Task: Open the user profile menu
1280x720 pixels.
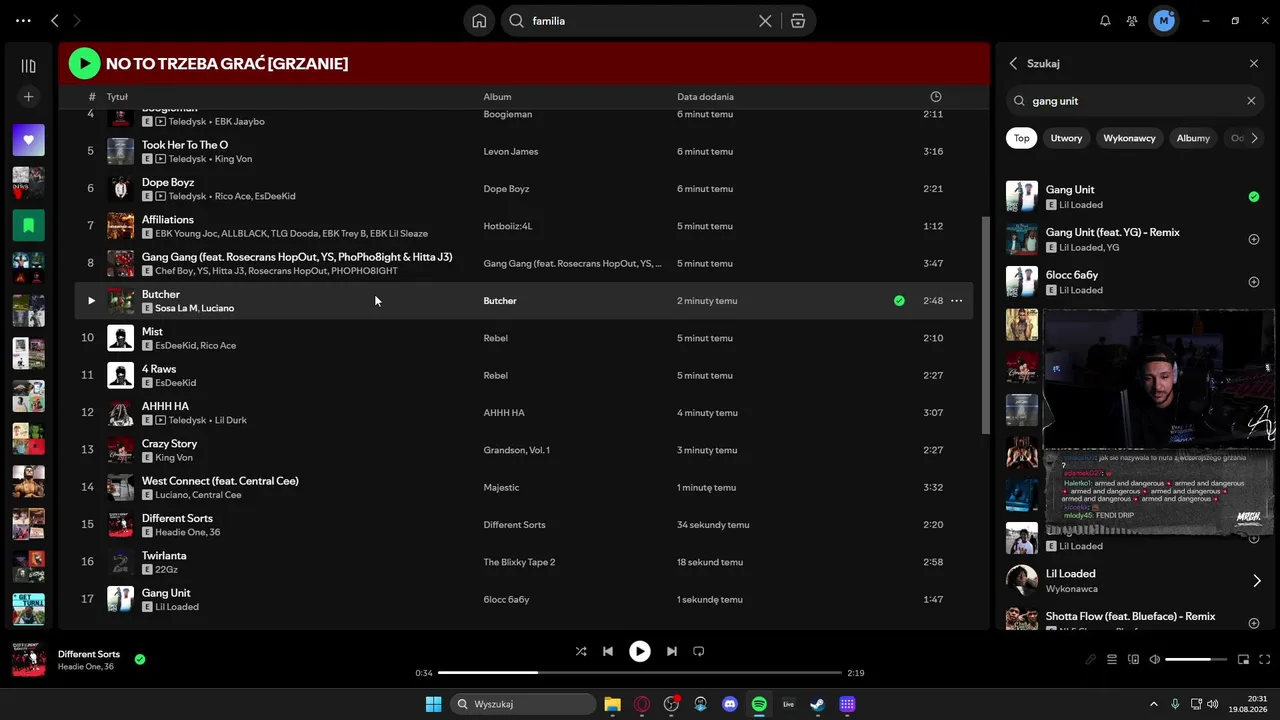Action: 1164,21
